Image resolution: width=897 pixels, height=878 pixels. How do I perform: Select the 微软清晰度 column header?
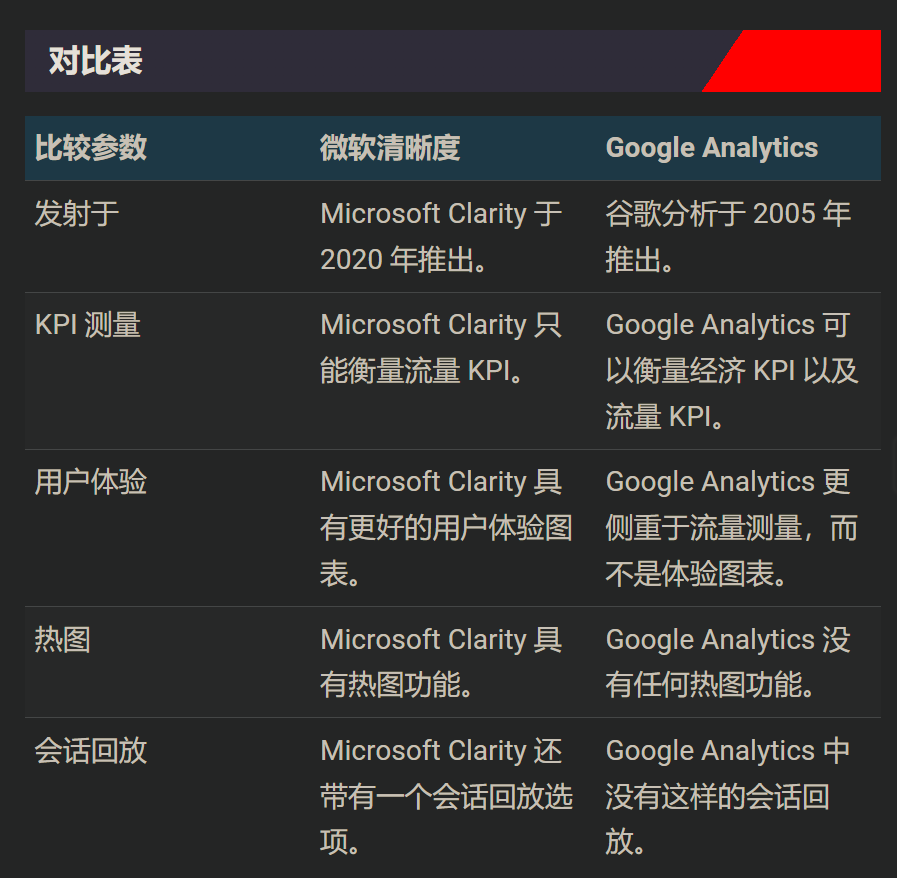pyautogui.click(x=390, y=148)
